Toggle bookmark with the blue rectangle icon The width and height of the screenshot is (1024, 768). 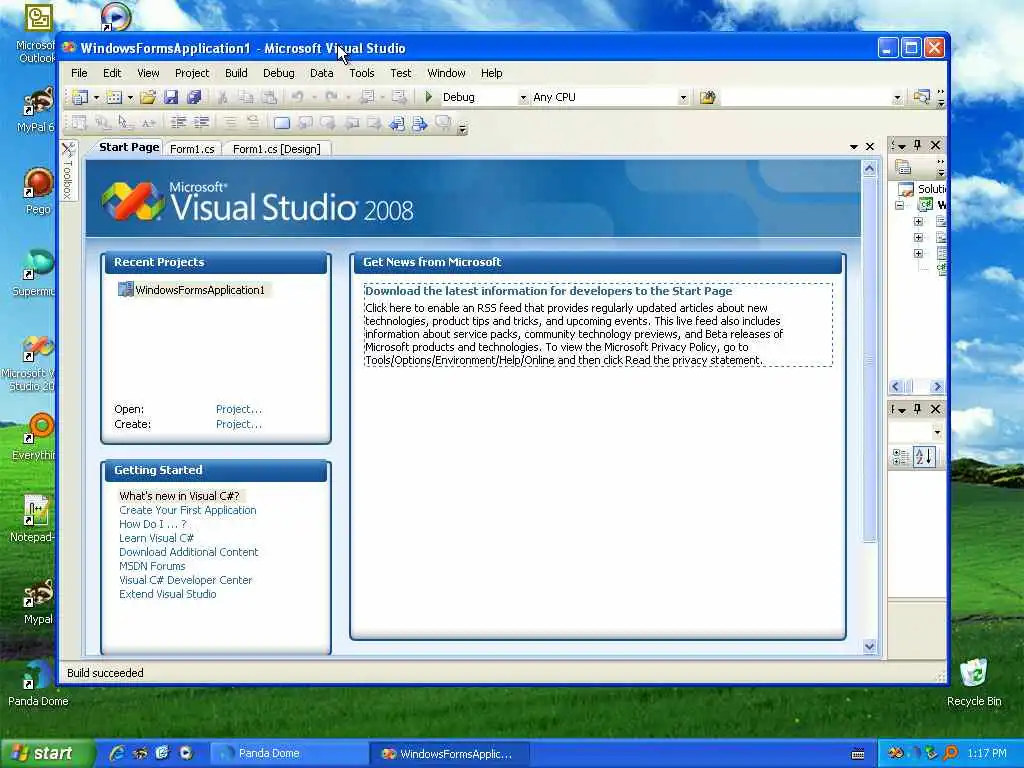click(x=281, y=123)
